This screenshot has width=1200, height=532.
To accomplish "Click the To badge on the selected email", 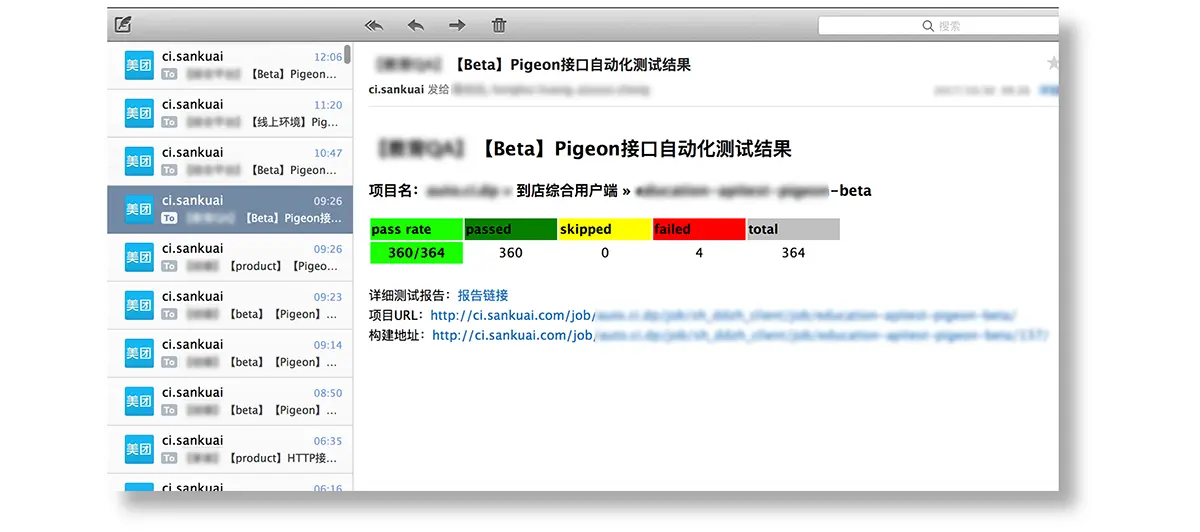I will (x=169, y=218).
